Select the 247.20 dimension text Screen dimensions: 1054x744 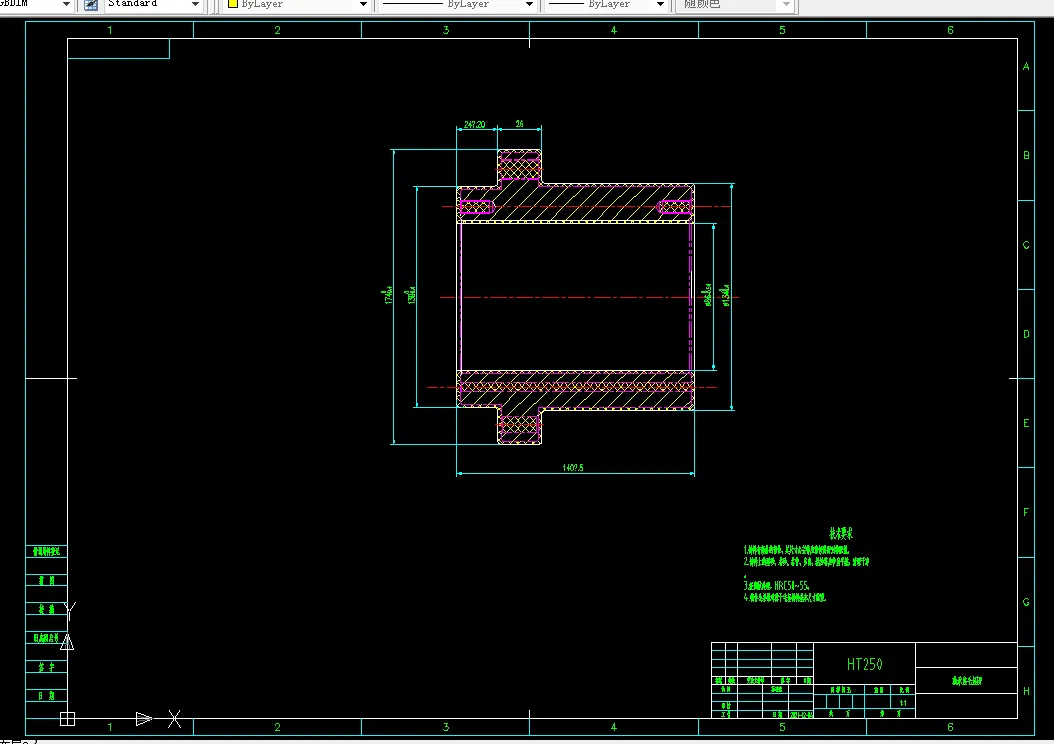(475, 124)
